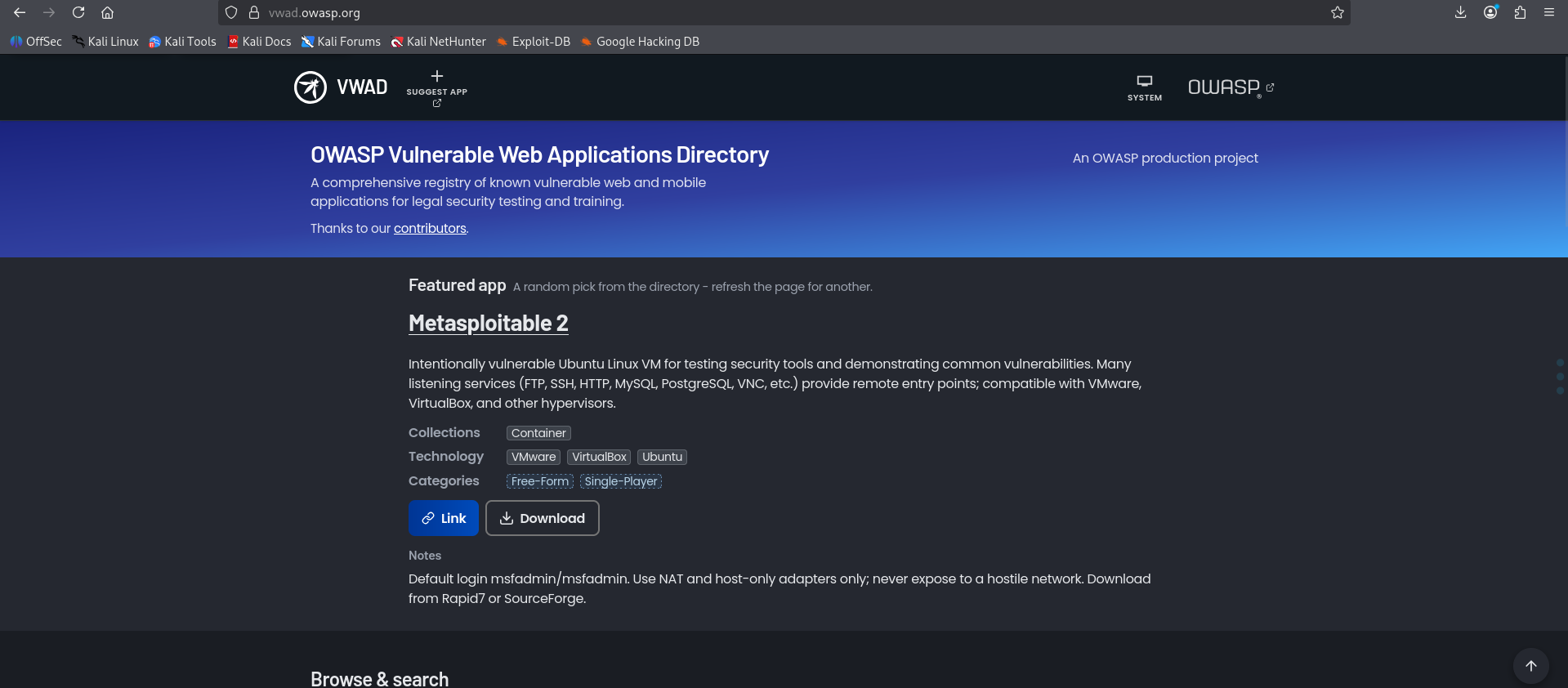The height and width of the screenshot is (688, 1568).
Task: Open the Kali Tools bookmark
Action: pos(182,42)
